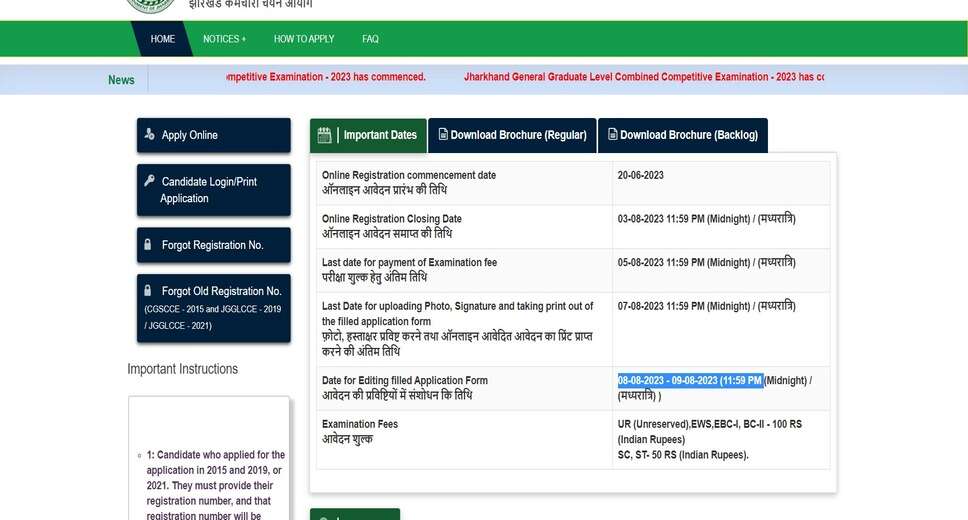This screenshot has height=520, width=968.
Task: Click document icon on Brochure (Regular)
Action: [x=443, y=134]
